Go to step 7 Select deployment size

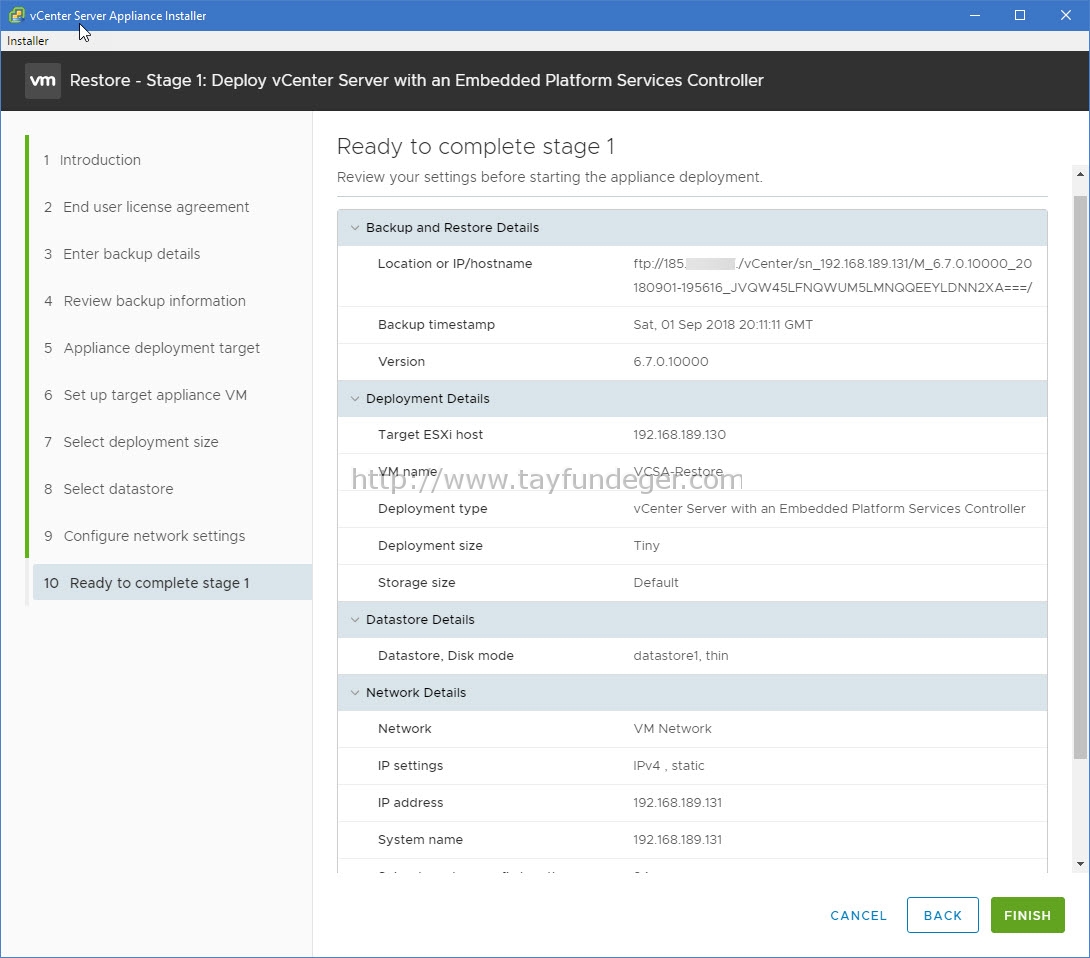click(x=131, y=442)
